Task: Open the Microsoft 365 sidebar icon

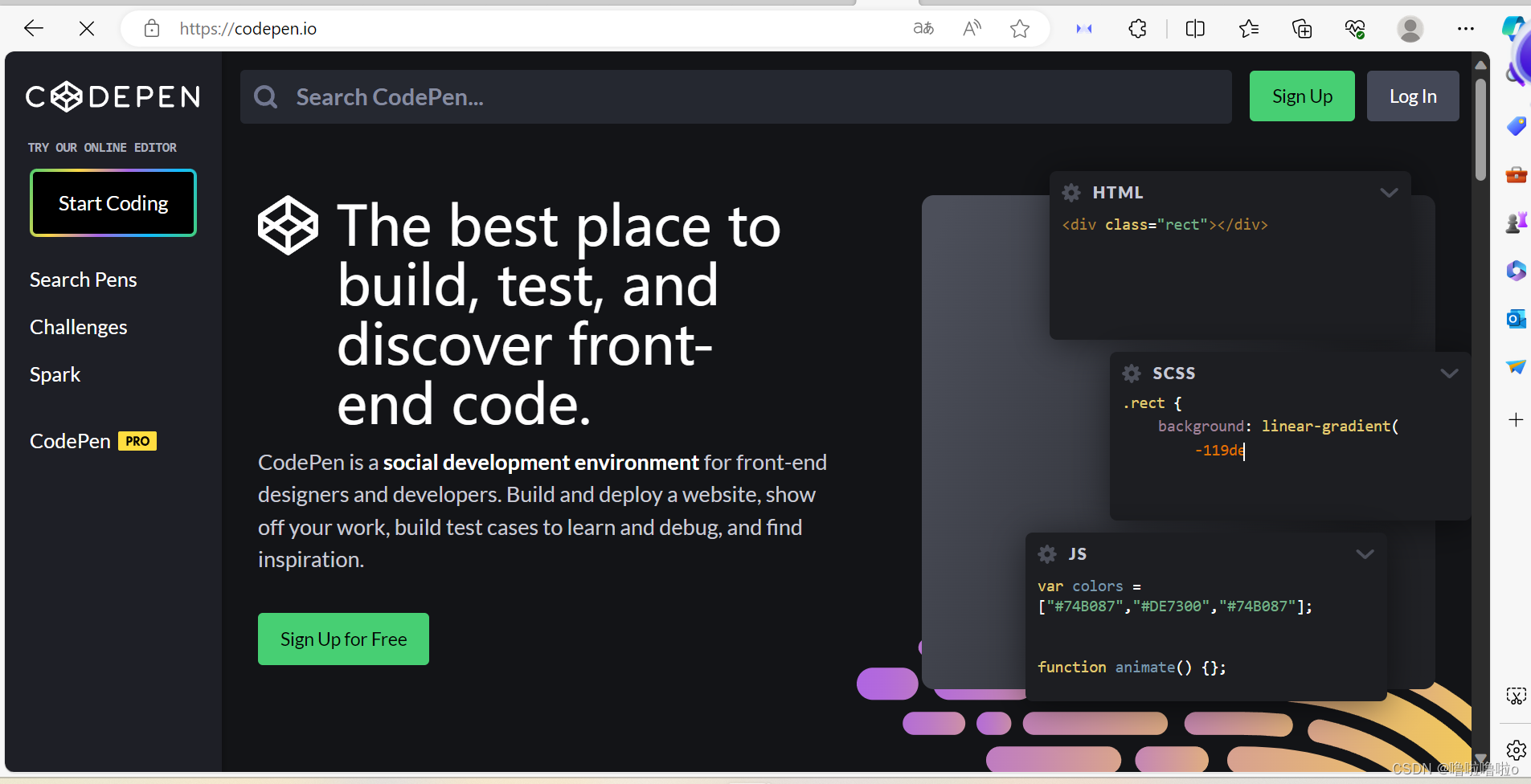Action: tap(1516, 271)
